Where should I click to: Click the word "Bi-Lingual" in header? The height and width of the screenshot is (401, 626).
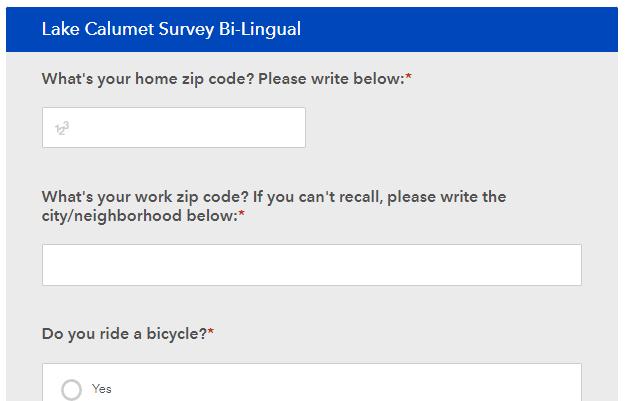[260, 29]
